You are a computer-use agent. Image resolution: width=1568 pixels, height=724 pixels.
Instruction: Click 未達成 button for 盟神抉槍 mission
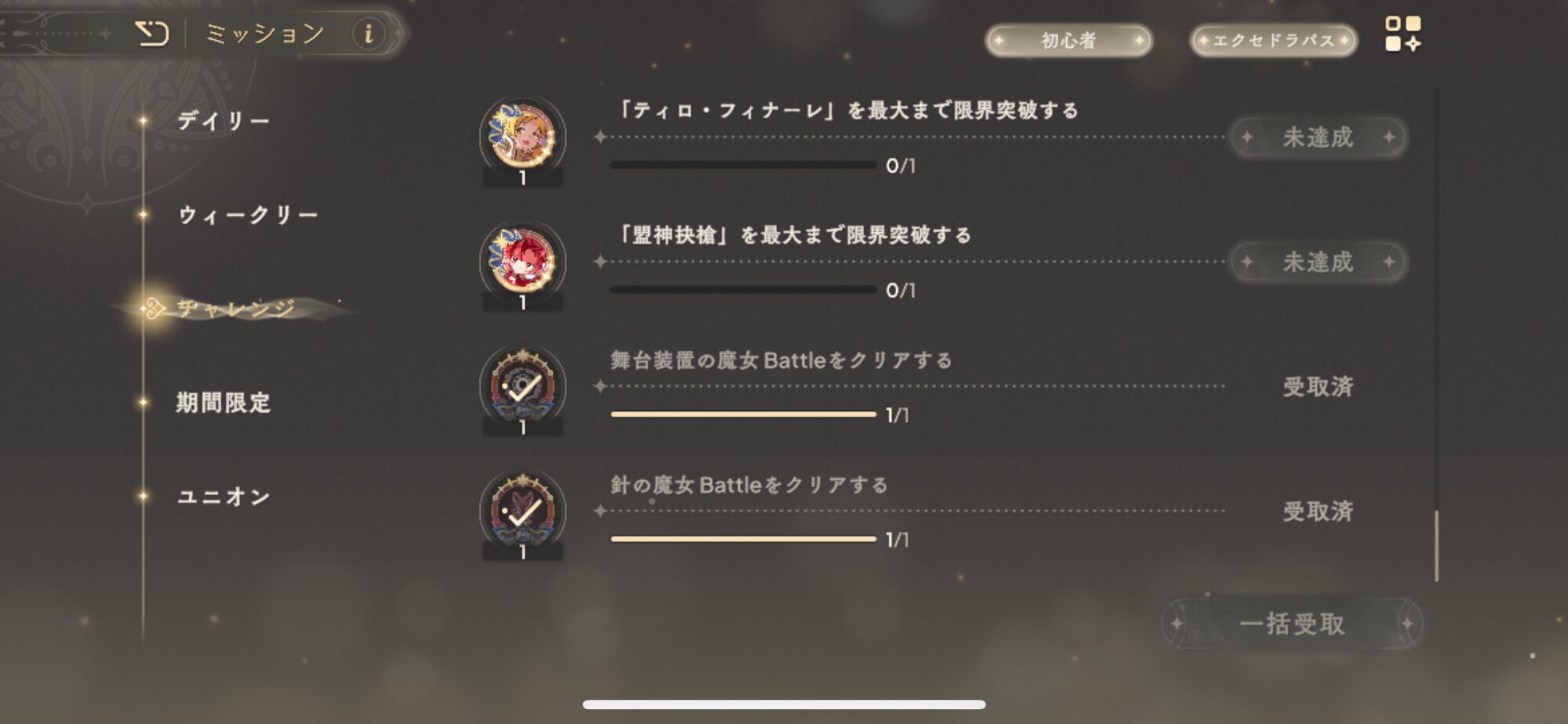(1318, 262)
